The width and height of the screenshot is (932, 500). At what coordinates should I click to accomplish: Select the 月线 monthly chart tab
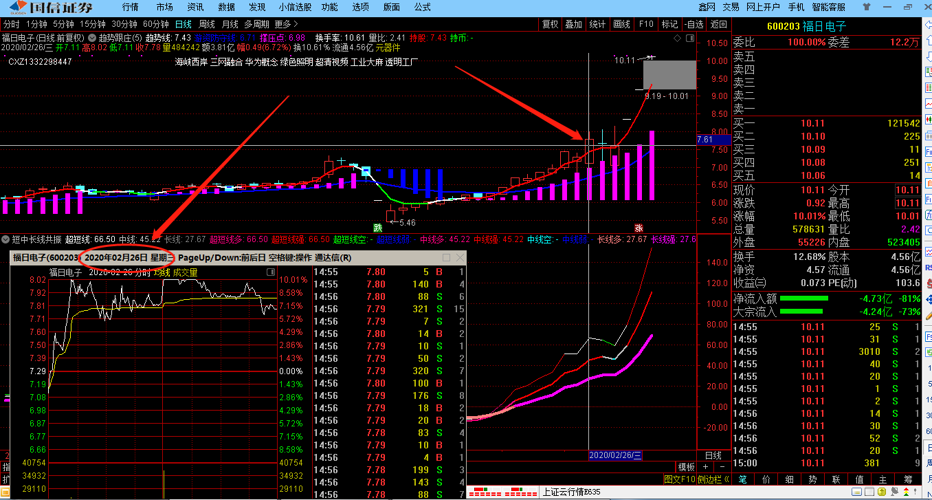229,24
